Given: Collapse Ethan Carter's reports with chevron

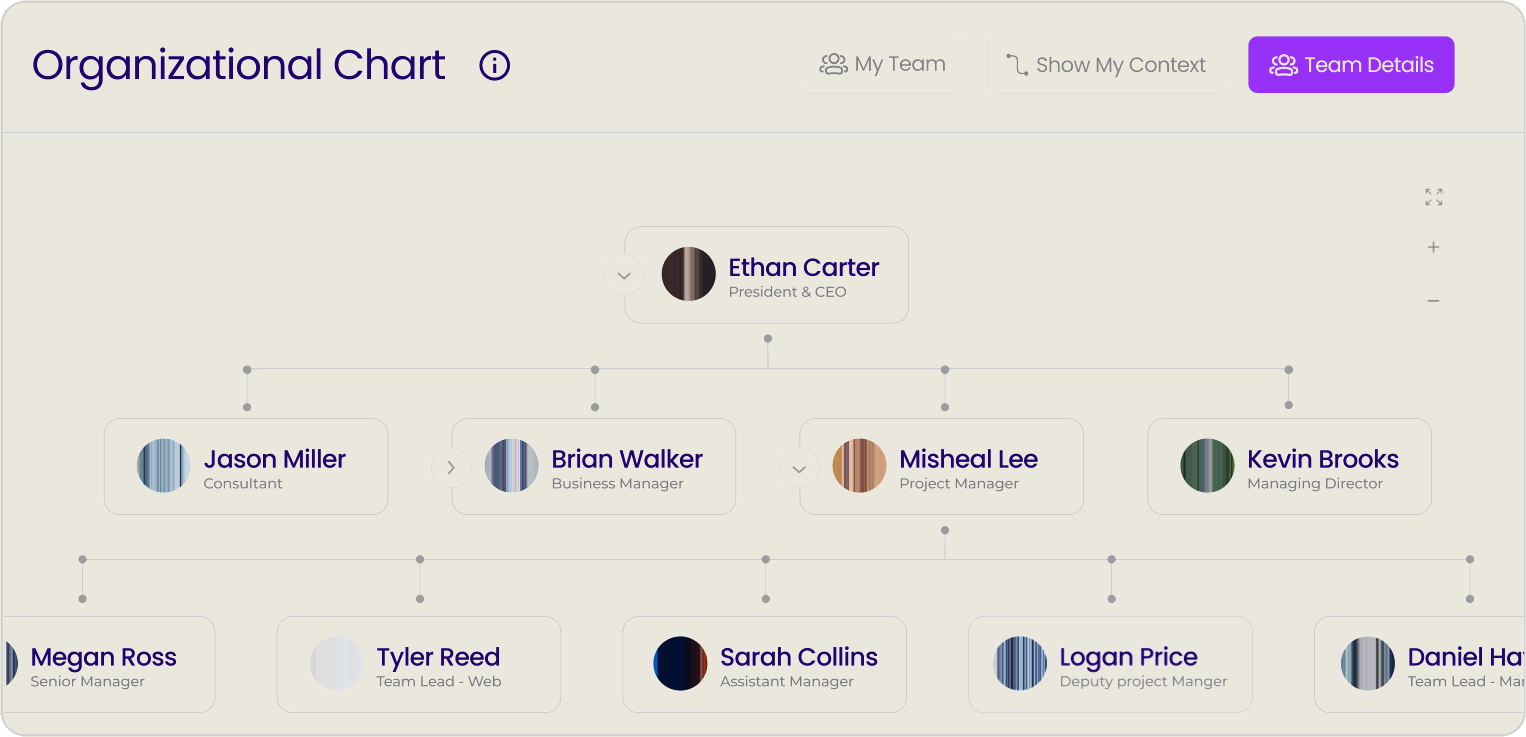Looking at the screenshot, I should click(x=624, y=275).
